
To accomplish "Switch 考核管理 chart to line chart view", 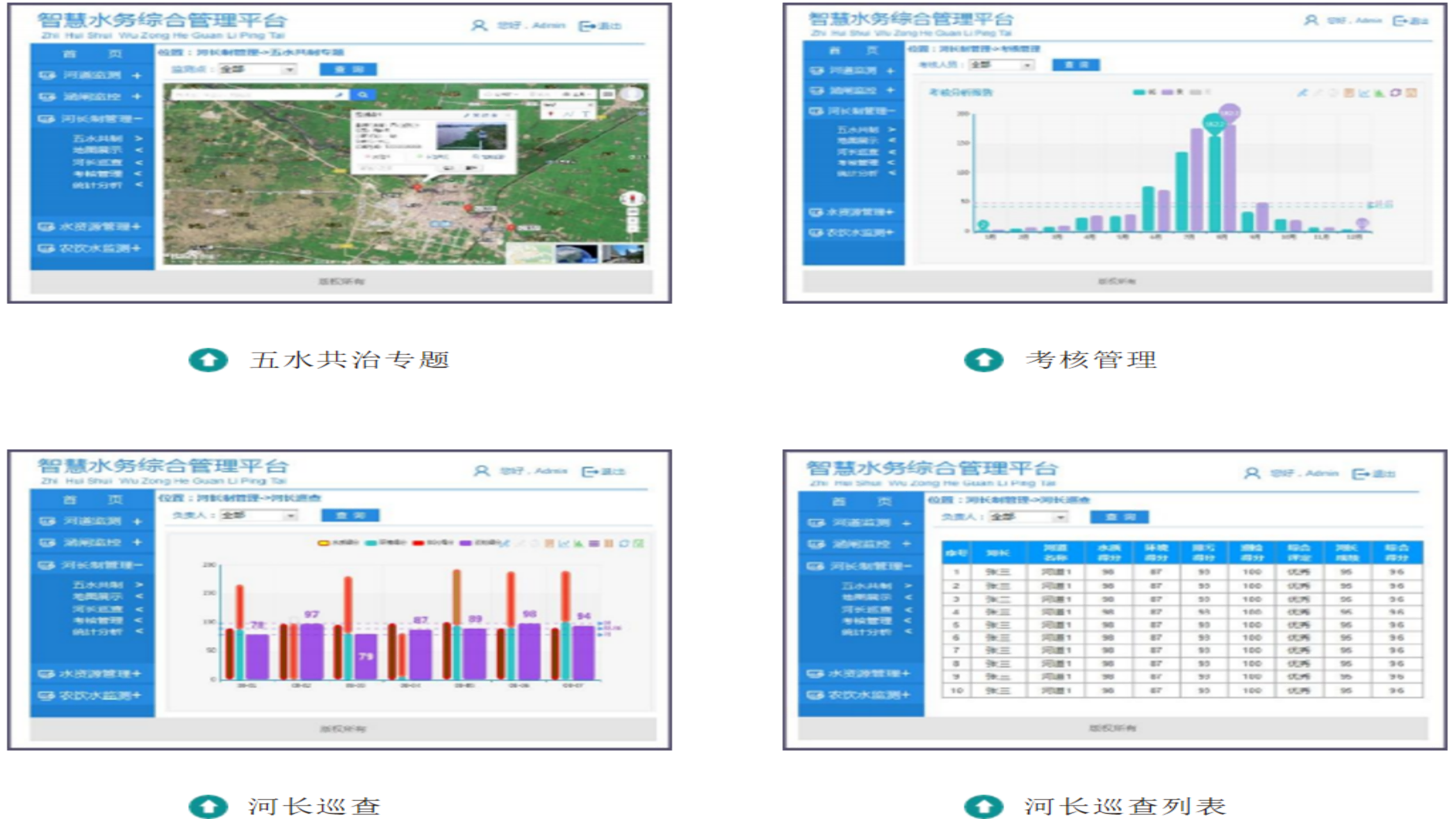I will (x=1364, y=93).
